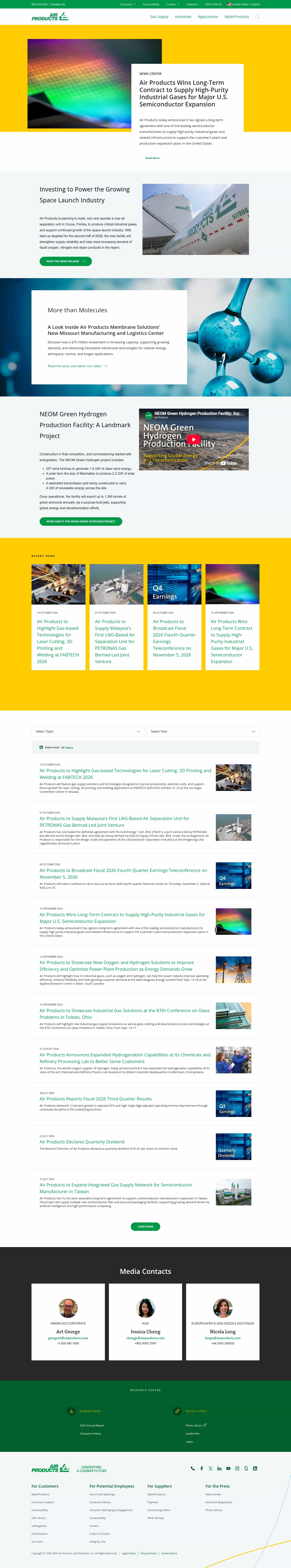Click the Downloads arrow icon in Resource Center
The width and height of the screenshot is (291, 1568).
71,1411
